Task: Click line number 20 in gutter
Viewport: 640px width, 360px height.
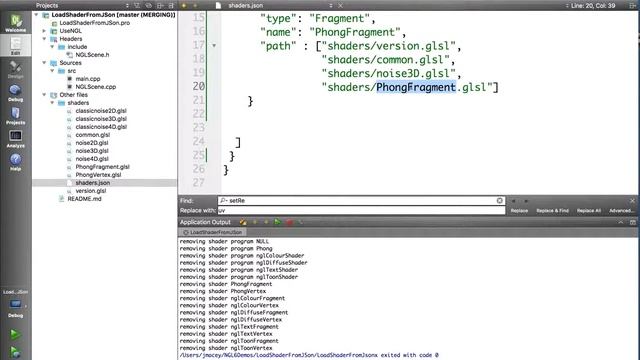Action: tap(198, 87)
